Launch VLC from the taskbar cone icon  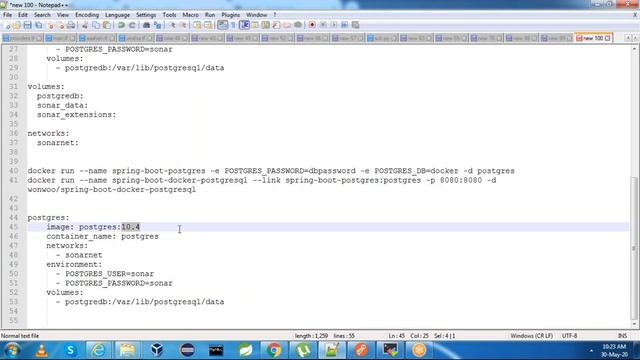coord(41,350)
